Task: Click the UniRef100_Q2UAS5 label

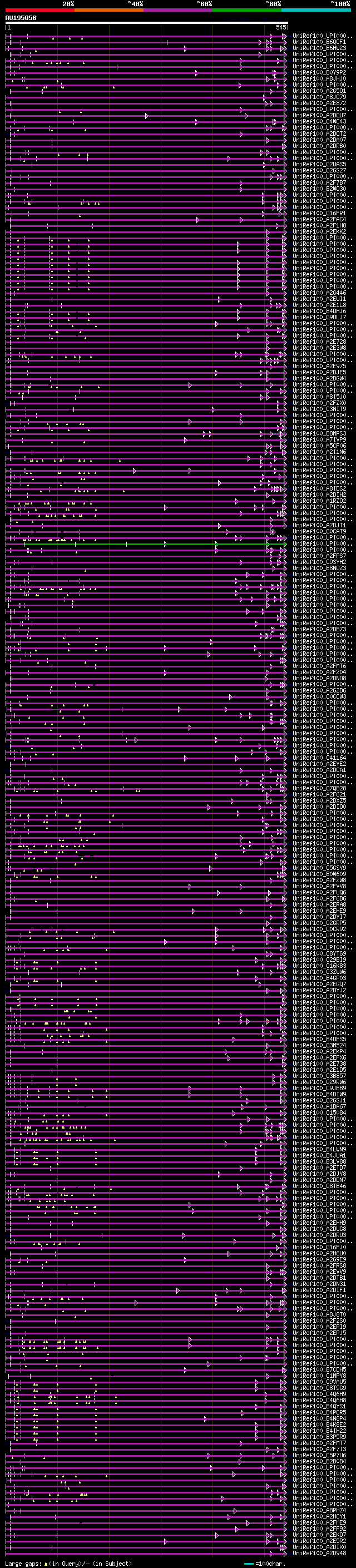Action: 319,164
